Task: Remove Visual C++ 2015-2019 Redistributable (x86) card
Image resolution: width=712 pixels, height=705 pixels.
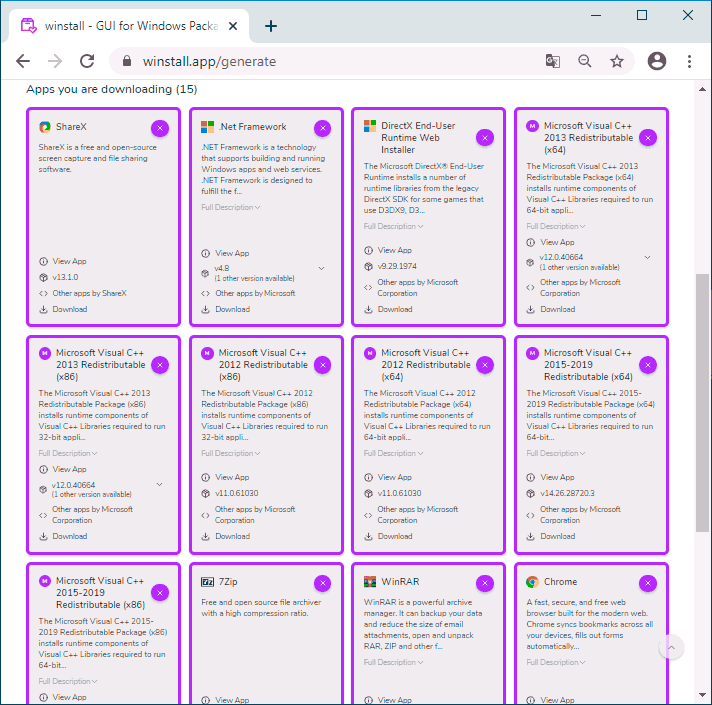Action: [x=160, y=592]
